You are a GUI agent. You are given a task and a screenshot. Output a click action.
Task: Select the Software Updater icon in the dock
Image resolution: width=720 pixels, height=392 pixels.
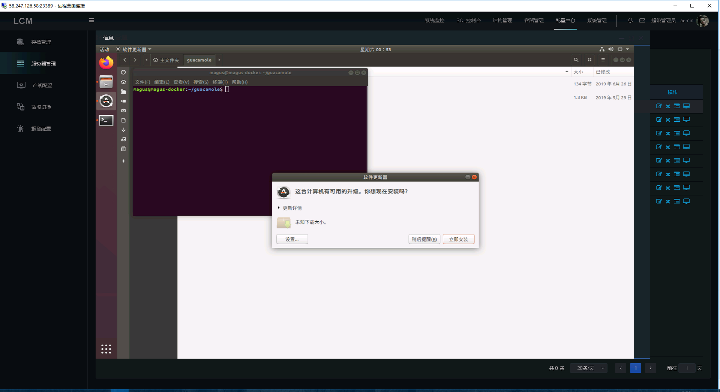(x=106, y=101)
